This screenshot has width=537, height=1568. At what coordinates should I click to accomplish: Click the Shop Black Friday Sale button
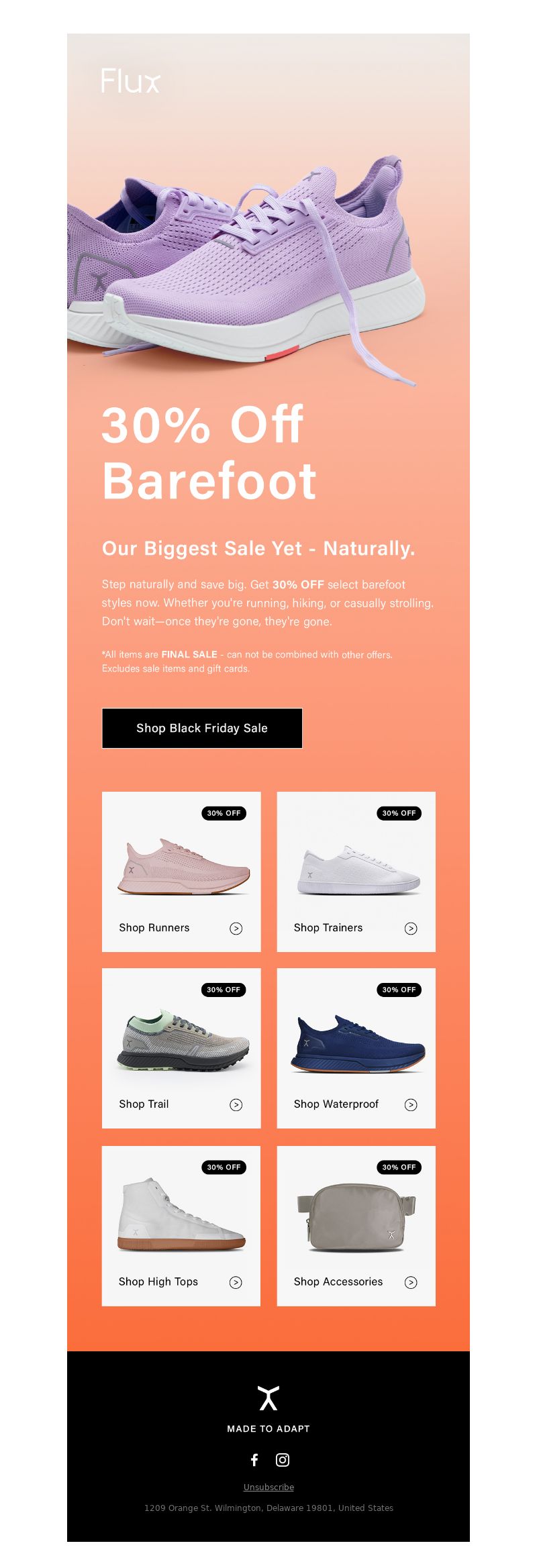202,728
